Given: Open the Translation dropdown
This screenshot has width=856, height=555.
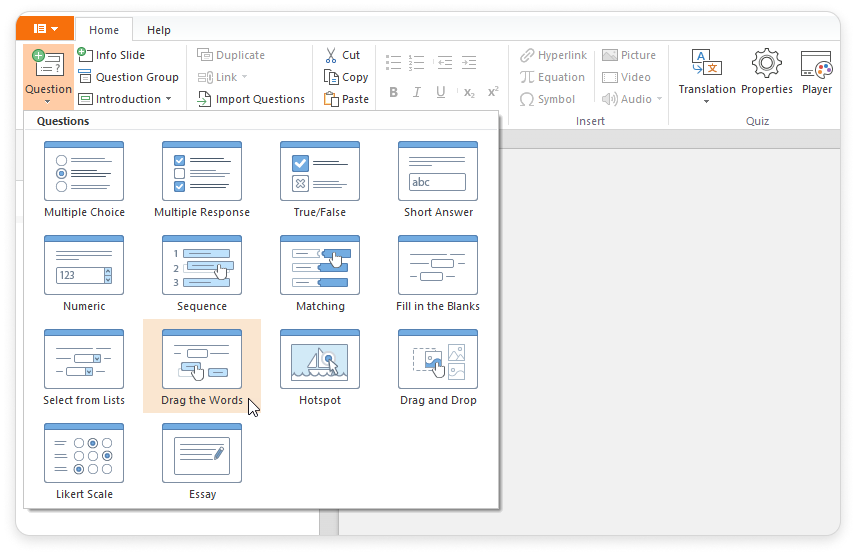Looking at the screenshot, I should 707,76.
